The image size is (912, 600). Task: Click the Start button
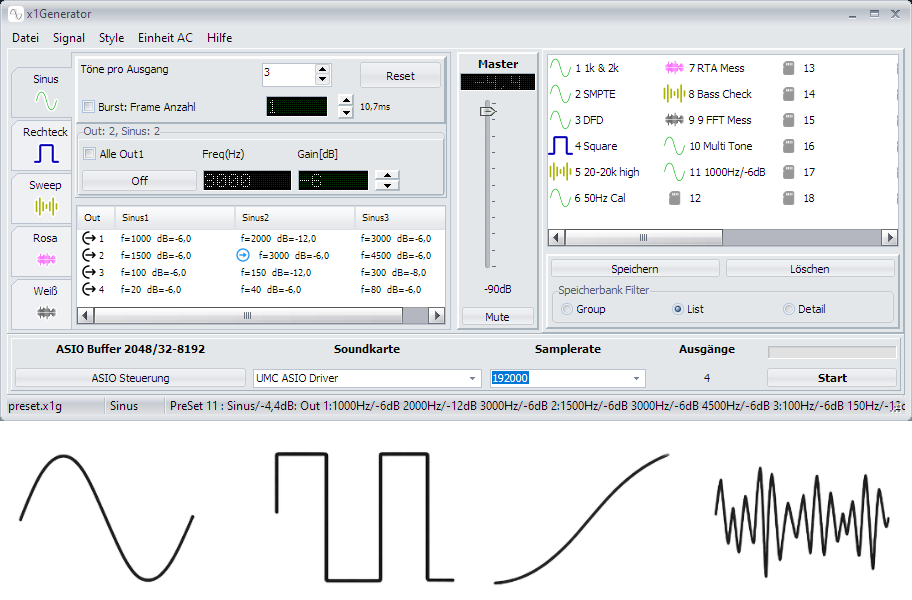point(831,378)
